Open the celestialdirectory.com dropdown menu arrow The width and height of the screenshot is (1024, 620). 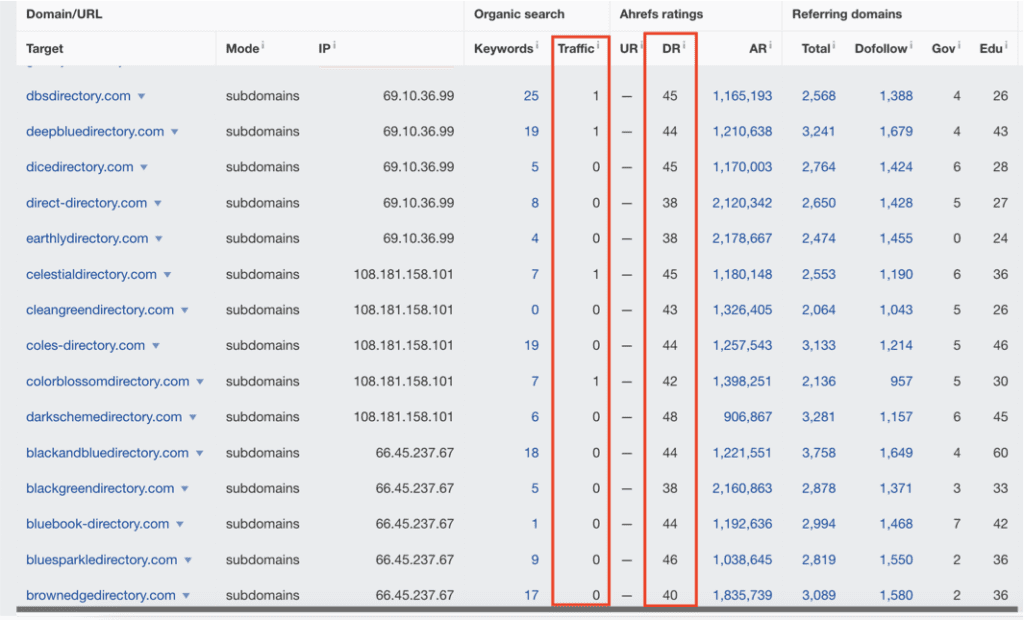tap(167, 275)
